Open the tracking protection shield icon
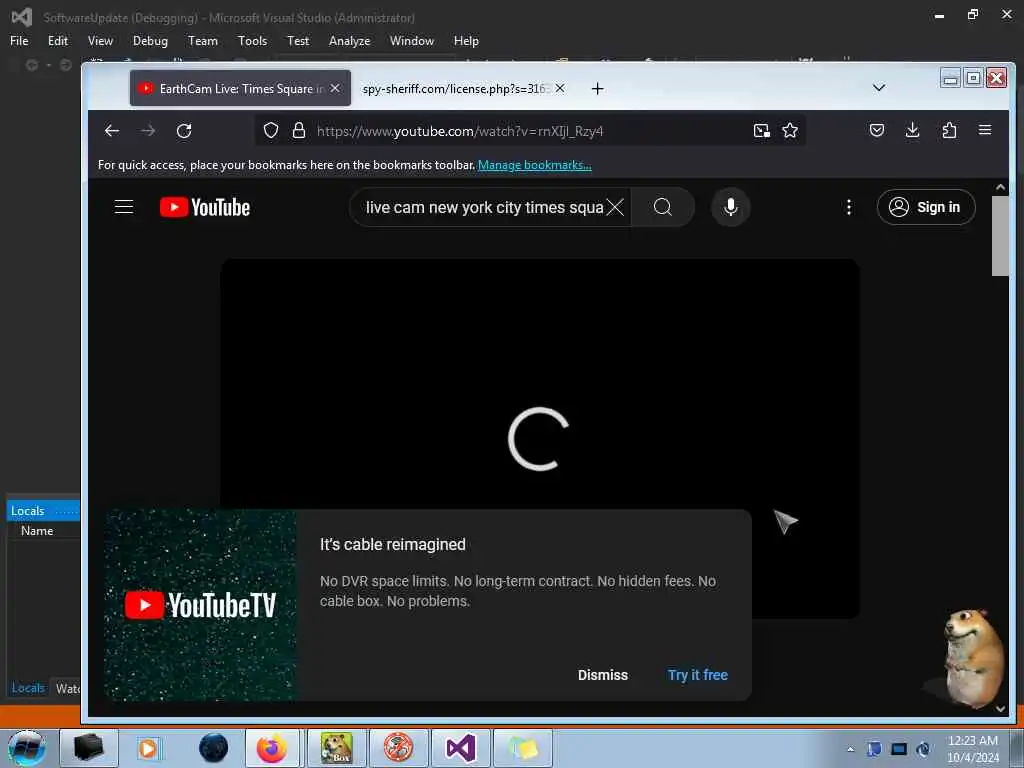The height and width of the screenshot is (768, 1024). pyautogui.click(x=270, y=131)
